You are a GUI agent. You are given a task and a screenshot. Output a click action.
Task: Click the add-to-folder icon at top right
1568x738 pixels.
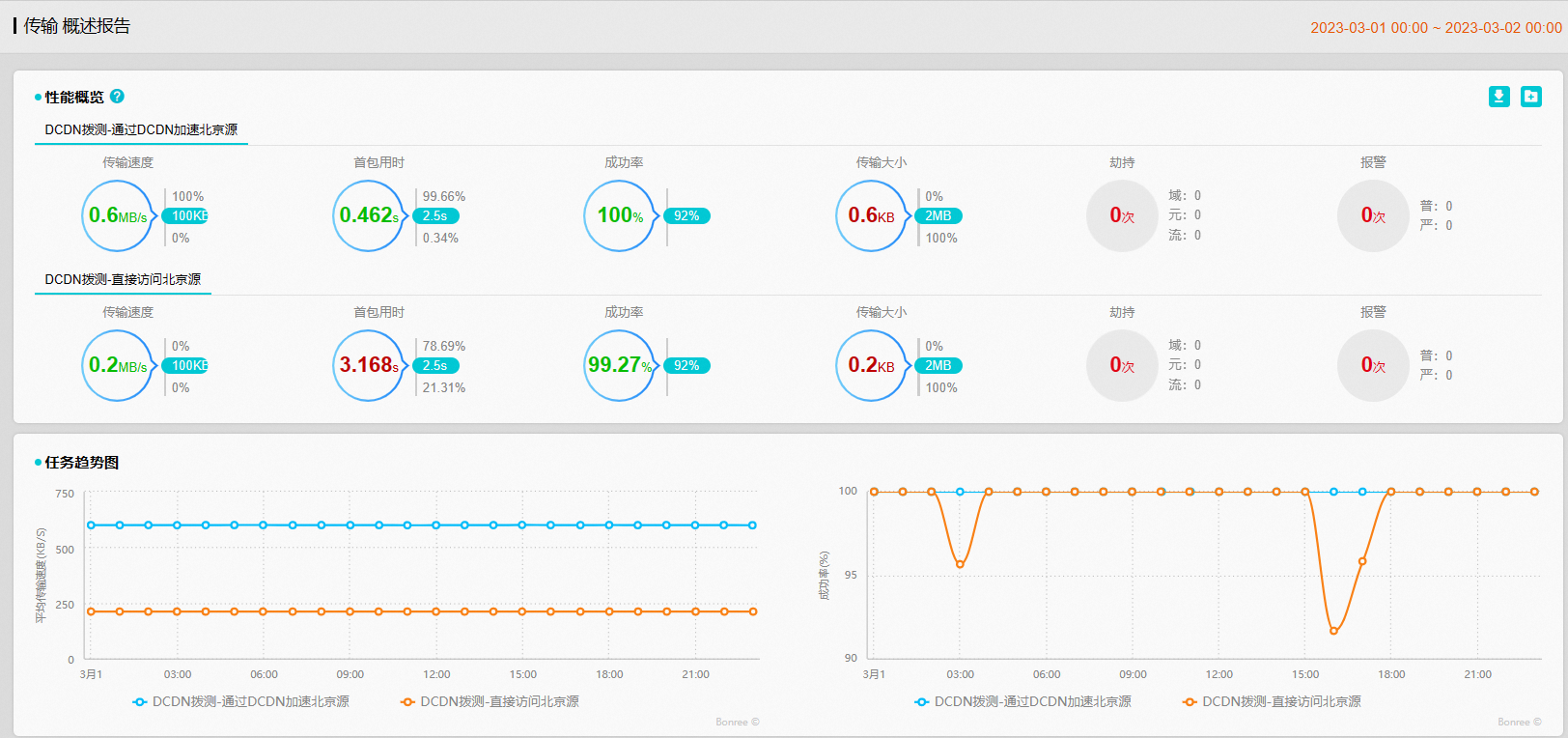coord(1531,97)
